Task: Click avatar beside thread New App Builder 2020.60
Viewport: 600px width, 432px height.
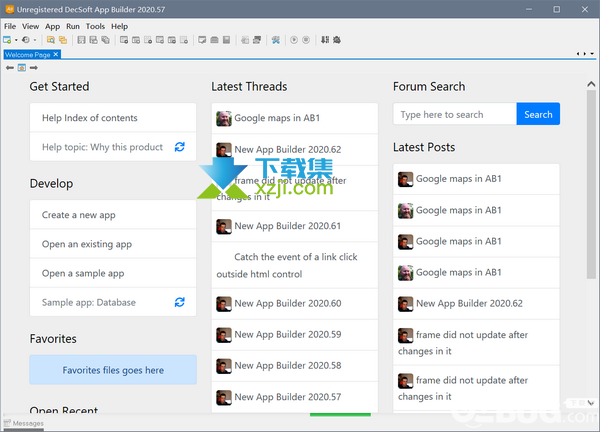Action: pos(224,304)
